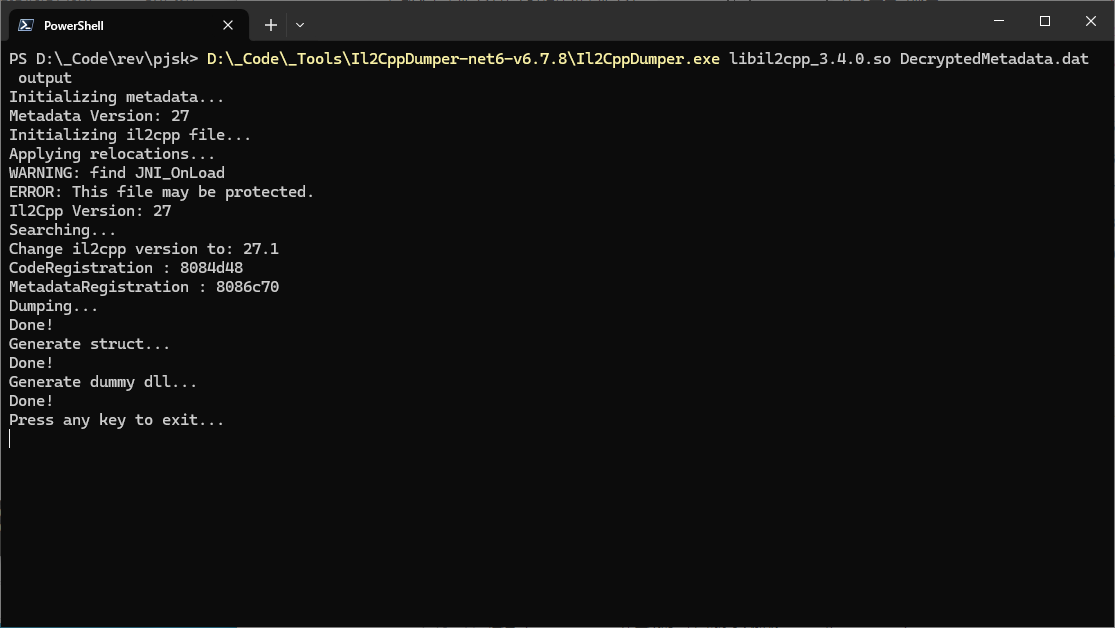1115x628 pixels.
Task: Click the 'Press any key to exit...' line
Action: pos(117,420)
